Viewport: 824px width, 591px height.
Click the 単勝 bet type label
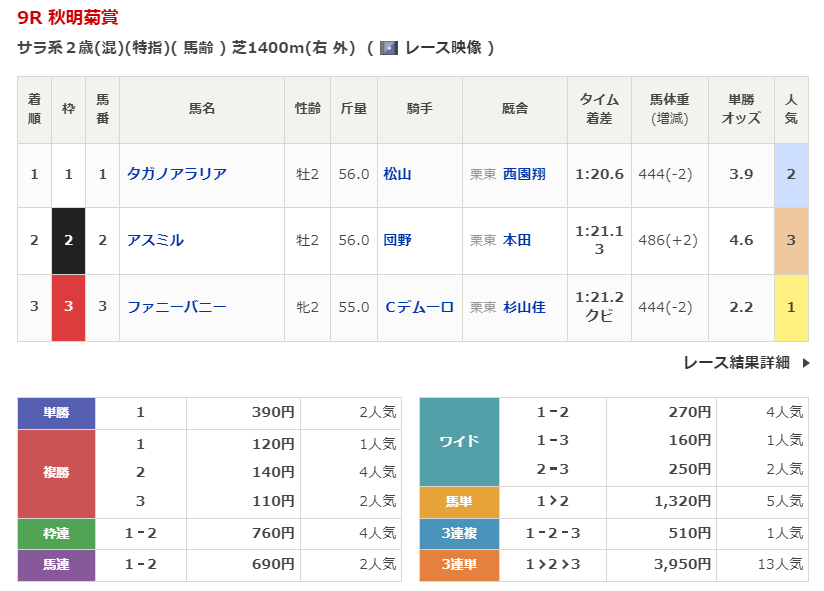pyautogui.click(x=56, y=413)
